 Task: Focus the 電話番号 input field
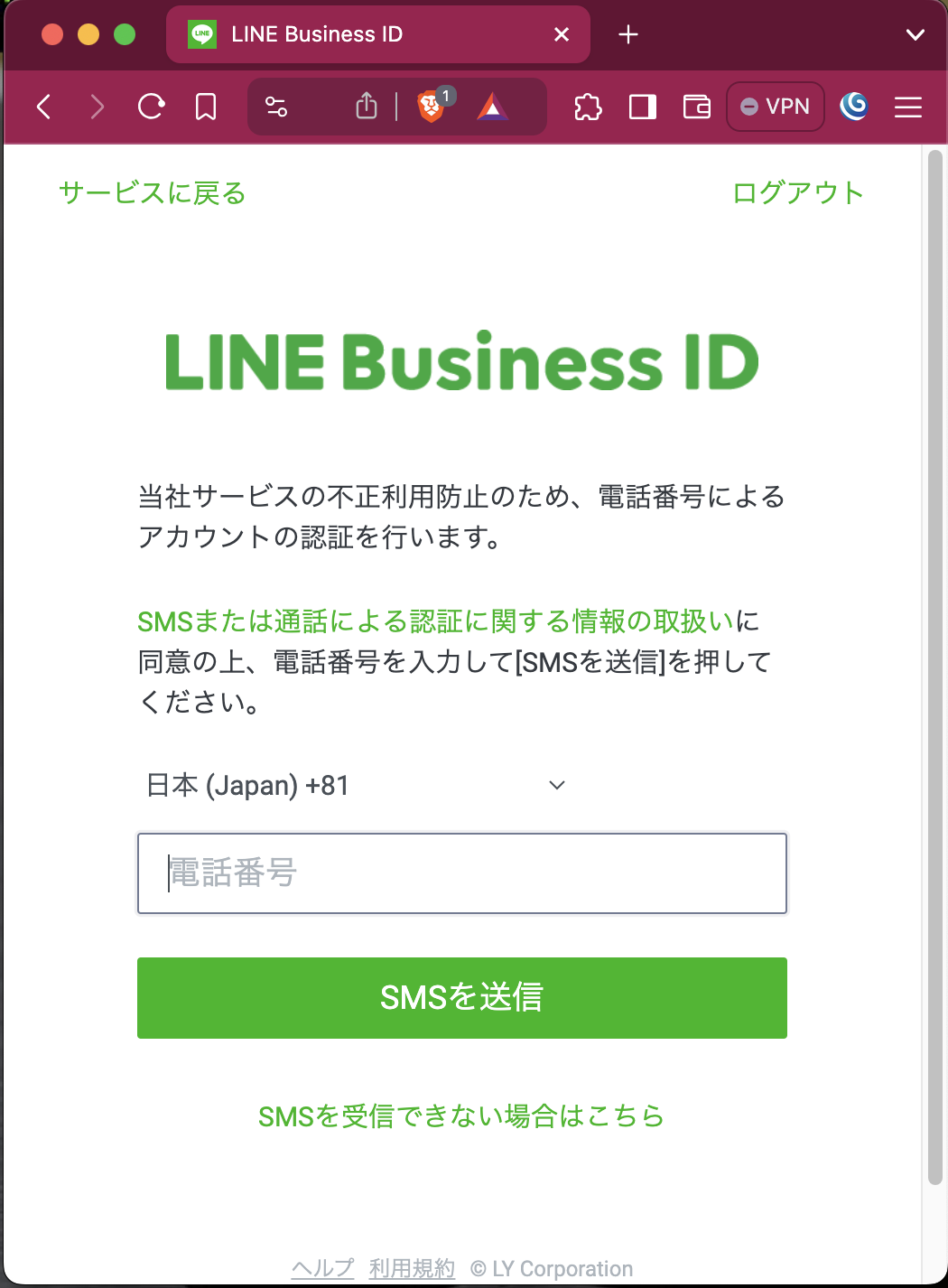pos(462,873)
